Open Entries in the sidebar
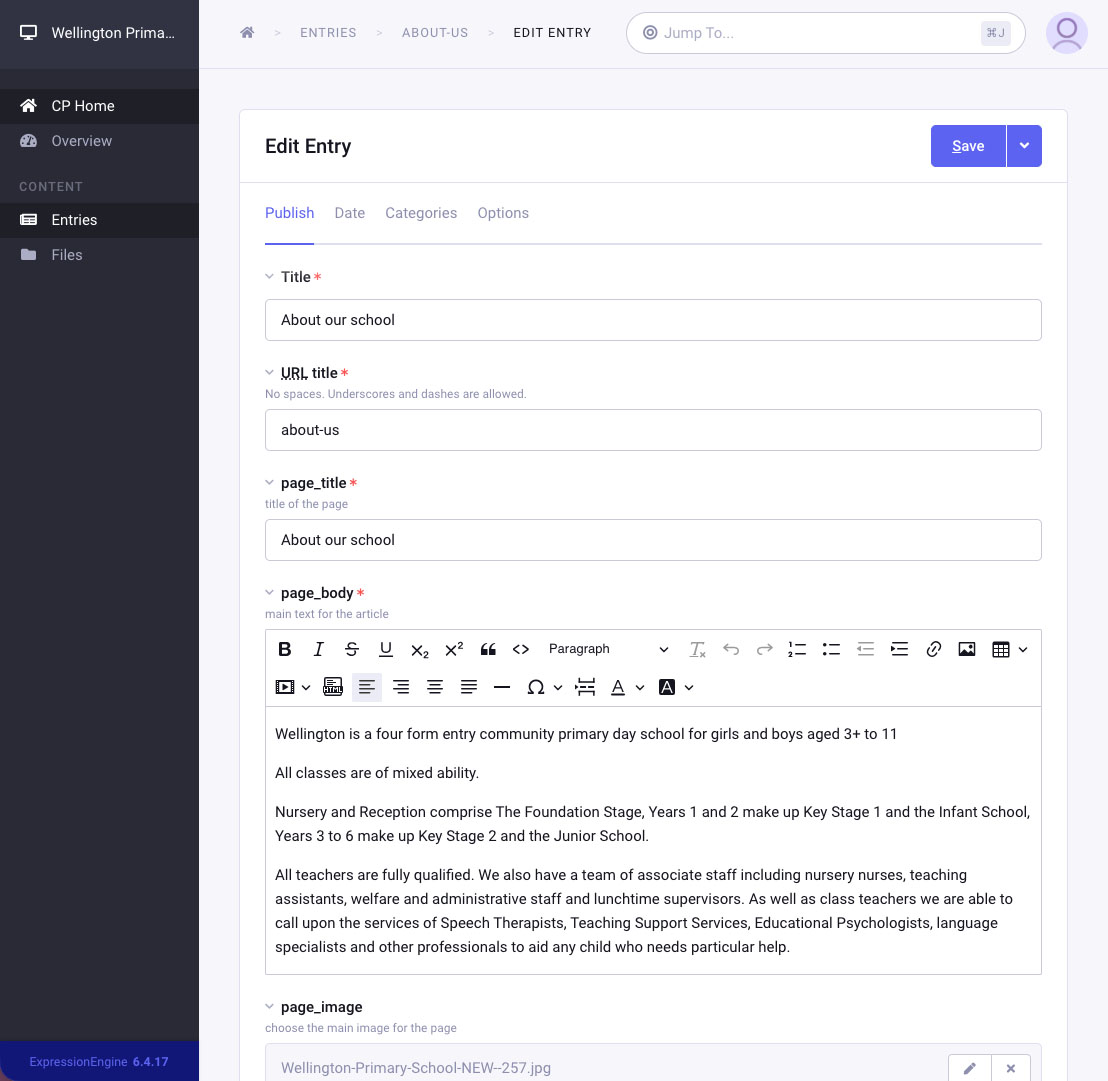Screen dimensions: 1108x1081 tap(99, 220)
